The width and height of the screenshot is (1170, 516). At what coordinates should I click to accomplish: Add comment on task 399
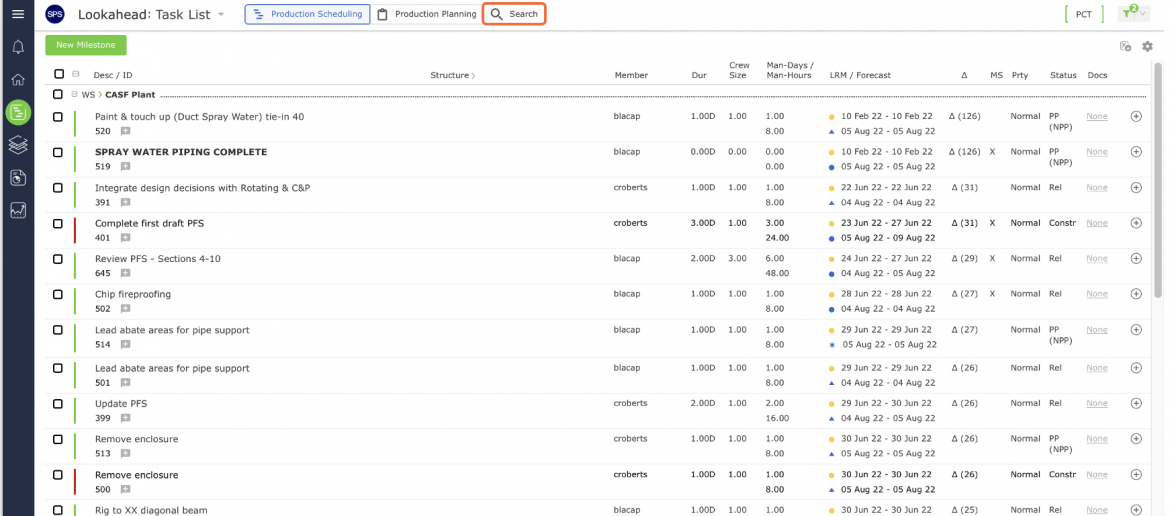[x=125, y=418]
